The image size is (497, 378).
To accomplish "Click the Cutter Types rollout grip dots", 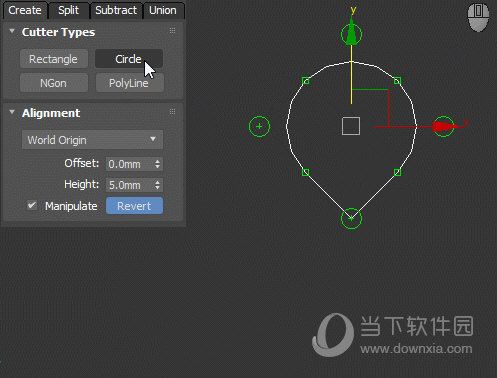I will 172,31.
